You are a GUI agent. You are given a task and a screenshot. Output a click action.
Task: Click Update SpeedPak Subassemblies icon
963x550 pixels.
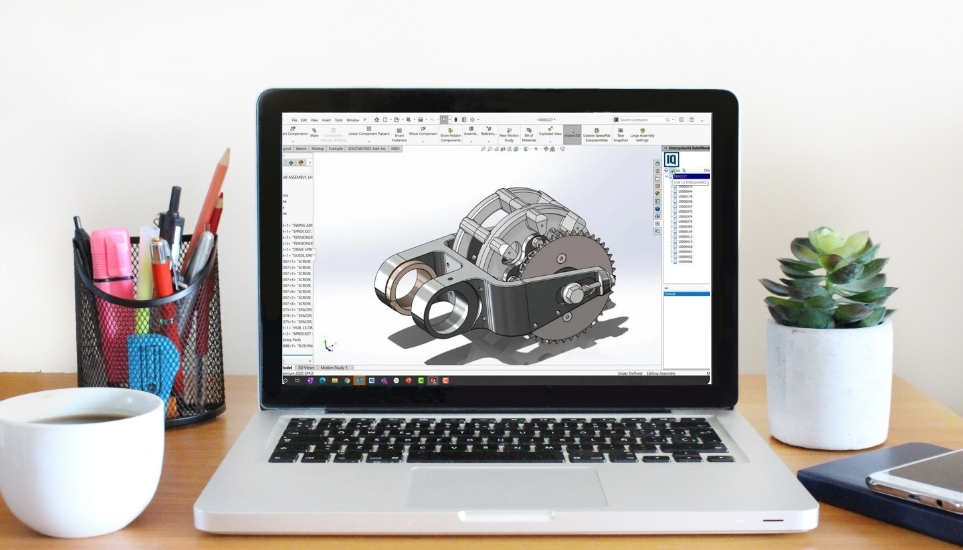click(x=596, y=130)
